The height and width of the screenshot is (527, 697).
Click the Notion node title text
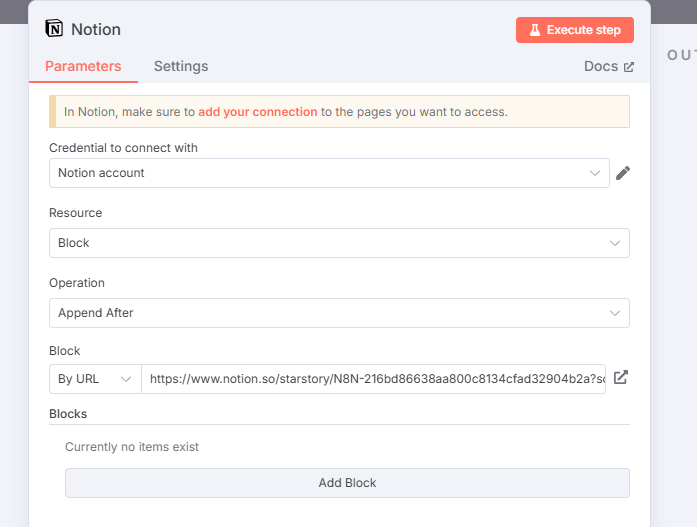click(x=96, y=29)
